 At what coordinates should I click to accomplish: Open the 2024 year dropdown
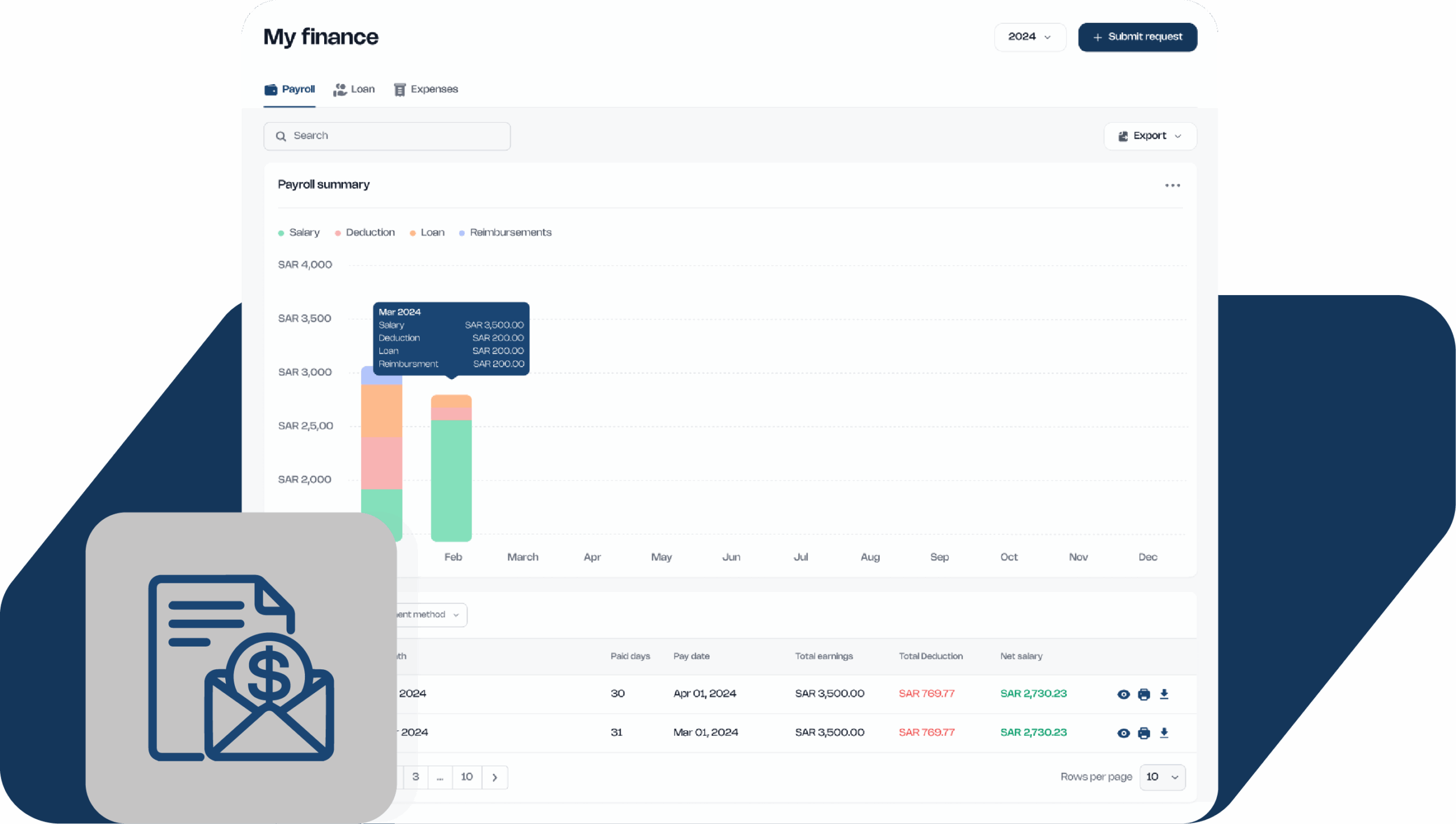(x=1029, y=37)
